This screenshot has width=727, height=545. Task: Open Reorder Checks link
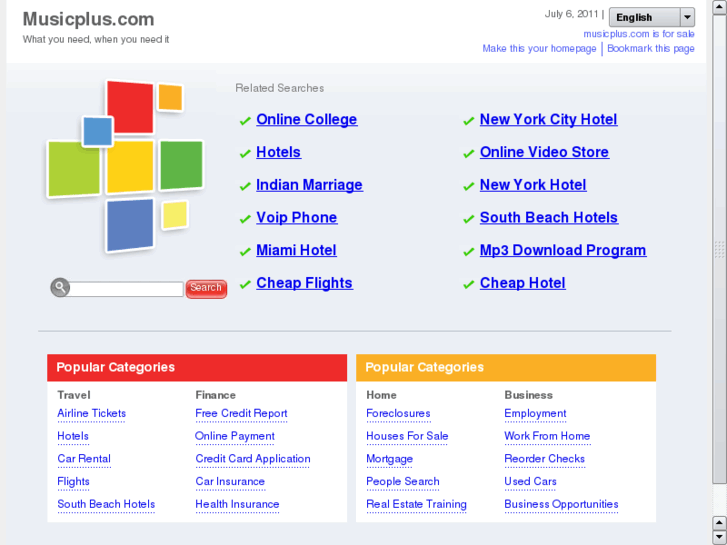tap(544, 459)
